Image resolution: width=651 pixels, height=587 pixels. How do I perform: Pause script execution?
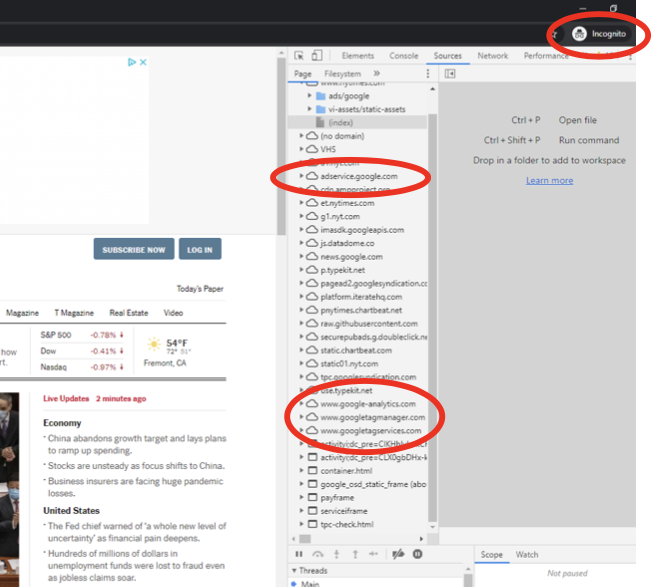tap(299, 554)
